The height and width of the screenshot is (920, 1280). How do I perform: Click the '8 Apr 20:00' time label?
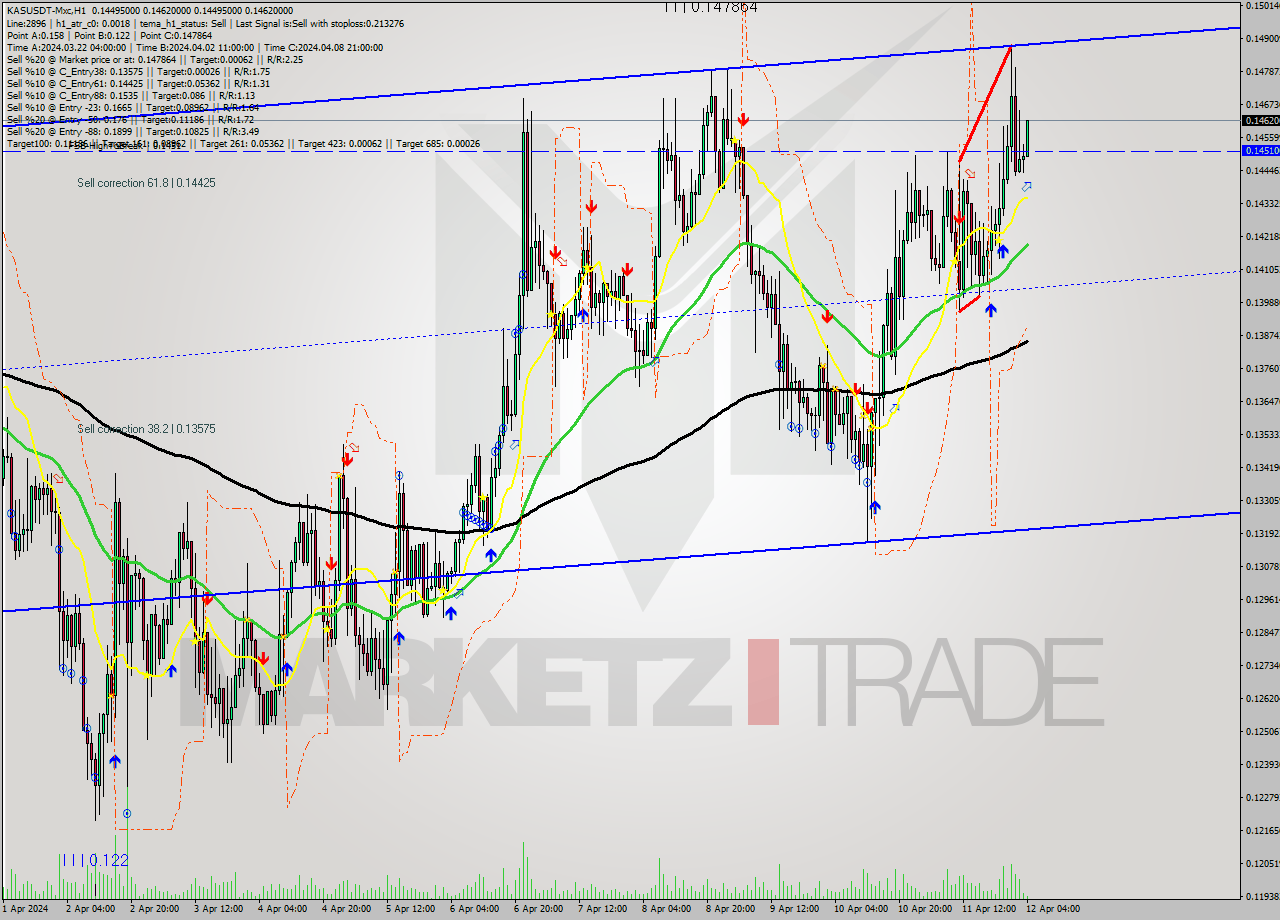point(730,909)
